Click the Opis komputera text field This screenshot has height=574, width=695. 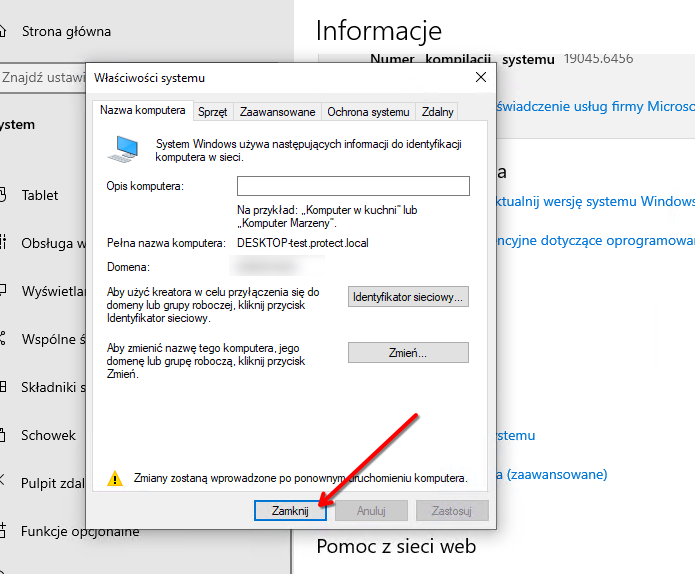[x=353, y=186]
